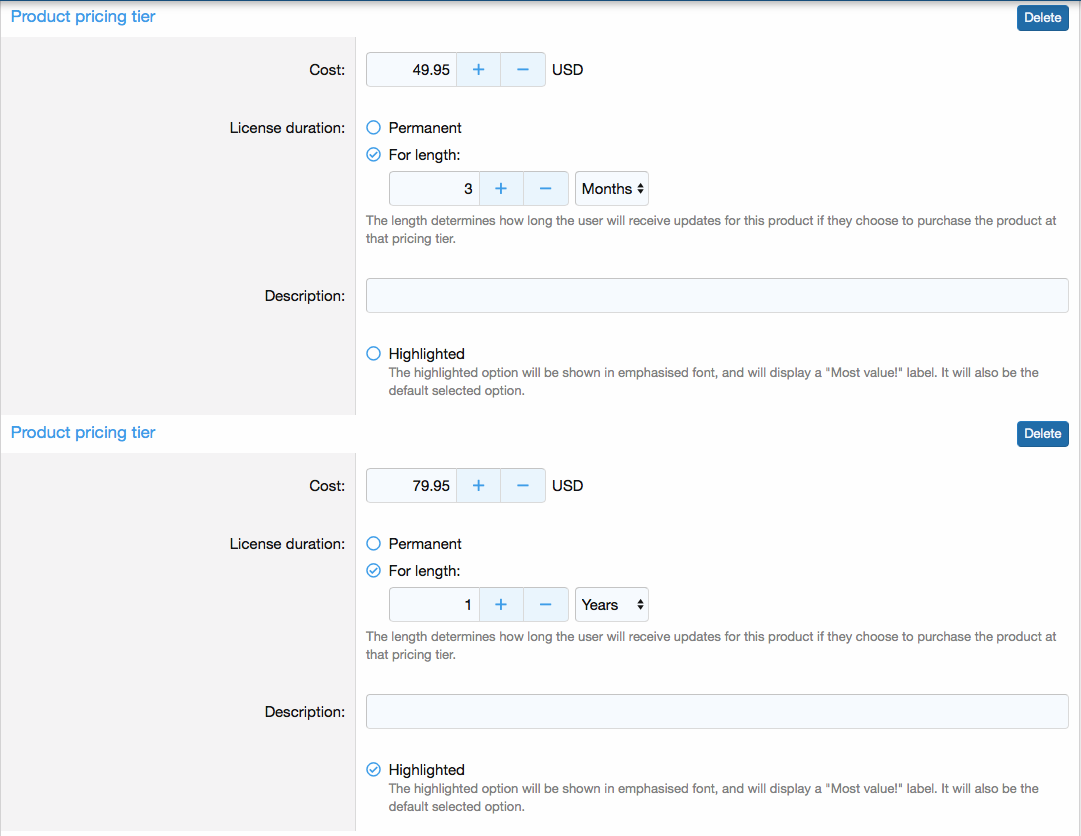Click License duration label in 49.95 tier
This screenshot has height=836, width=1081.
[287, 128]
